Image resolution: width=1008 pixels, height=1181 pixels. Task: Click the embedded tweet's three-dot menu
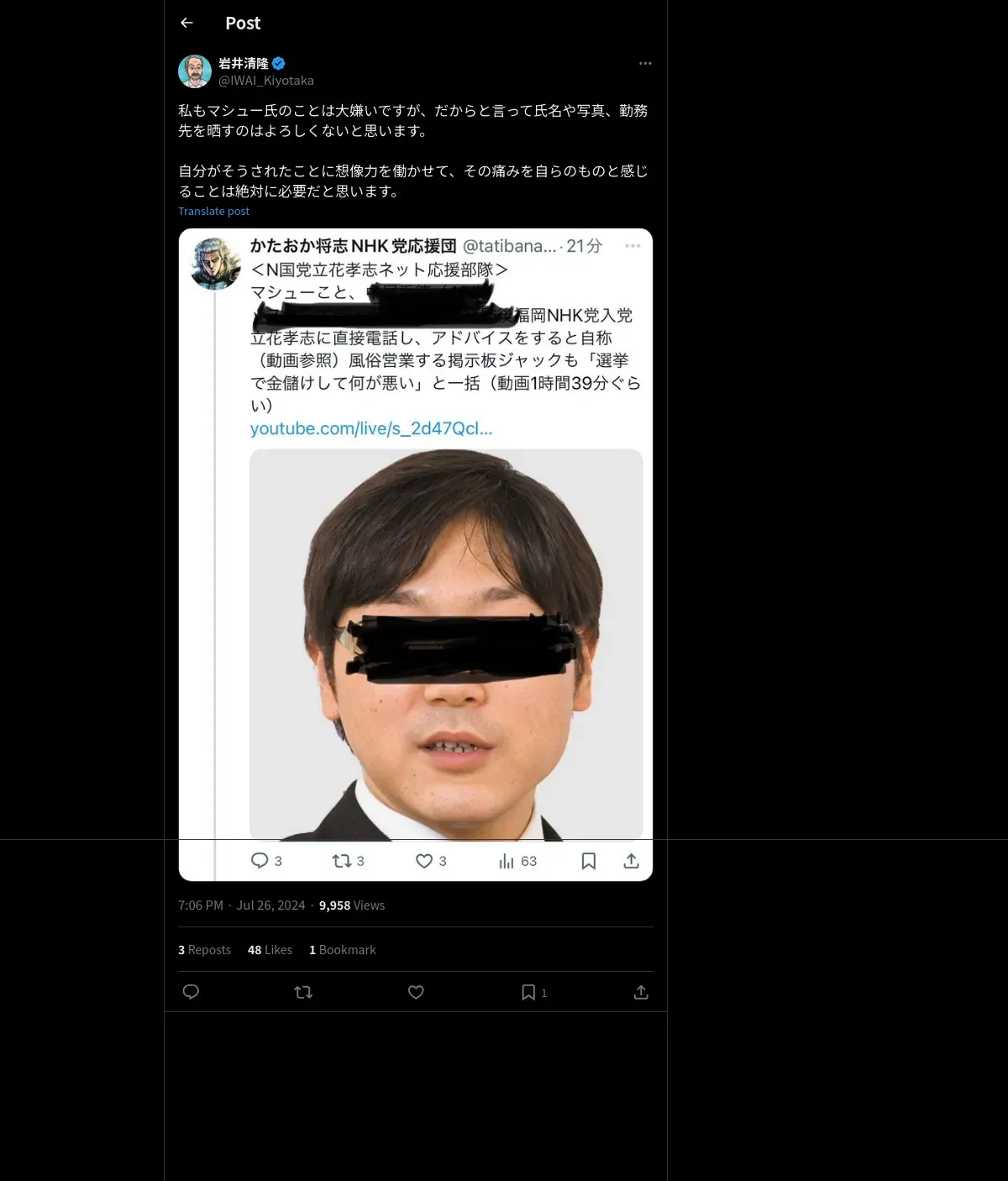[633, 245]
